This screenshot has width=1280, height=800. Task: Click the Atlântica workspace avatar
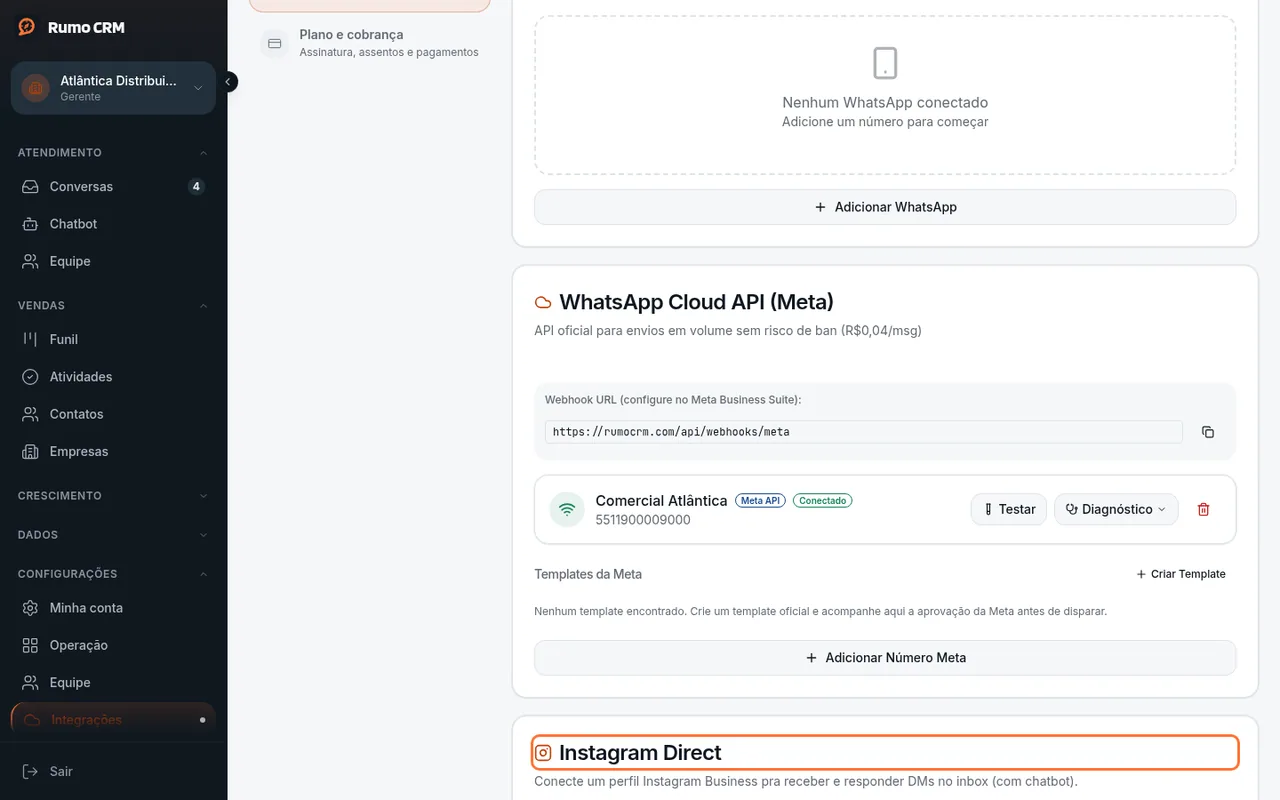tap(36, 88)
